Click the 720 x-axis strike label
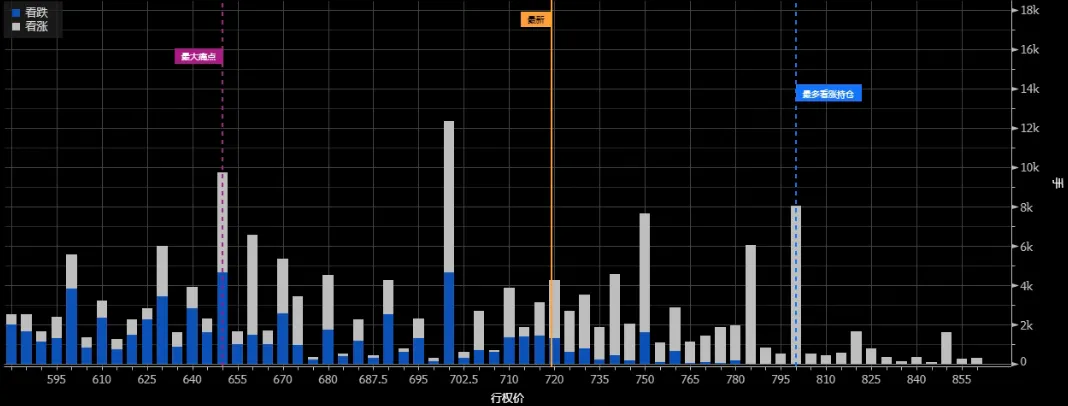Image resolution: width=1068 pixels, height=406 pixels. pos(554,379)
